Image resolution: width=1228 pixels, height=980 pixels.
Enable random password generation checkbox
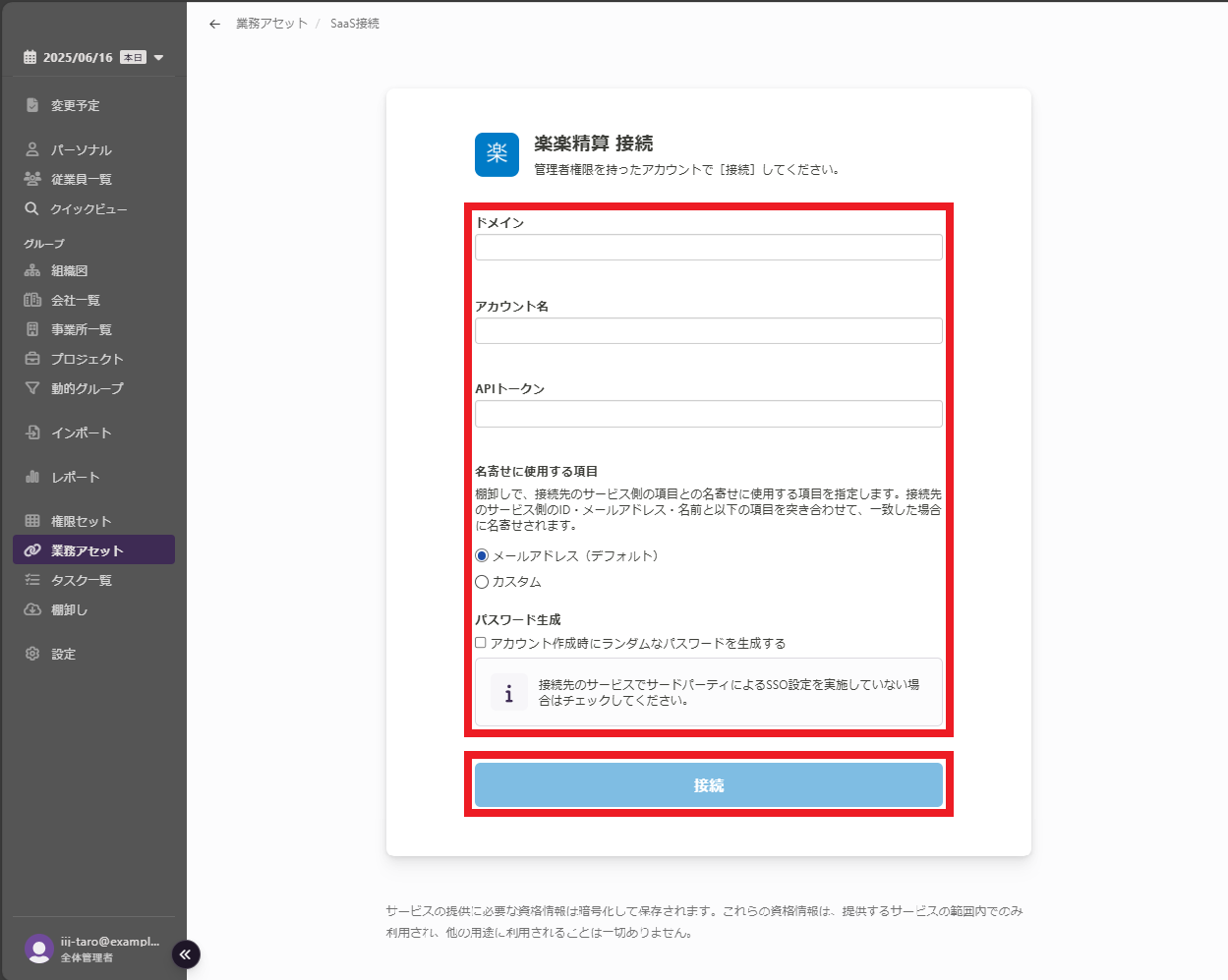click(481, 643)
